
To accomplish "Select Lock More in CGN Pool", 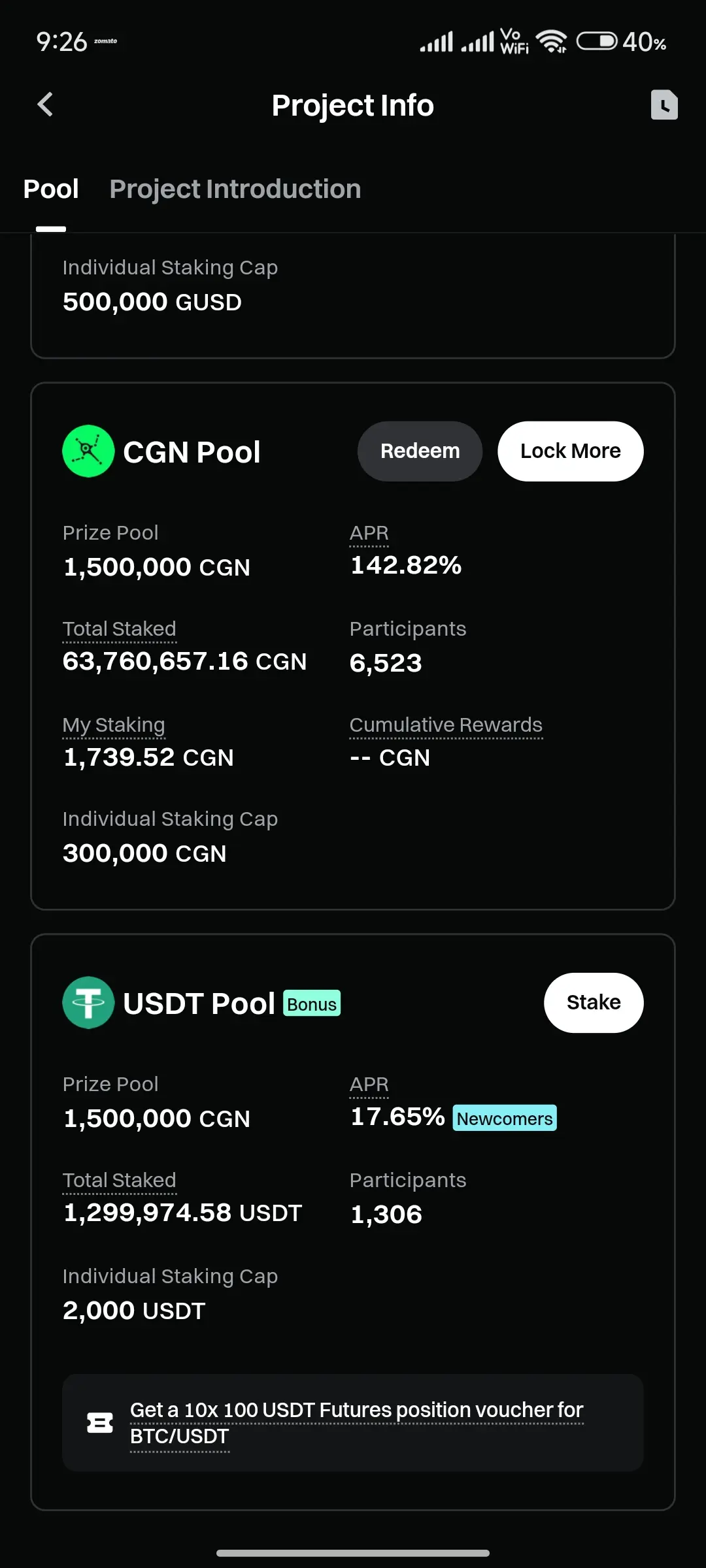I will coord(571,451).
